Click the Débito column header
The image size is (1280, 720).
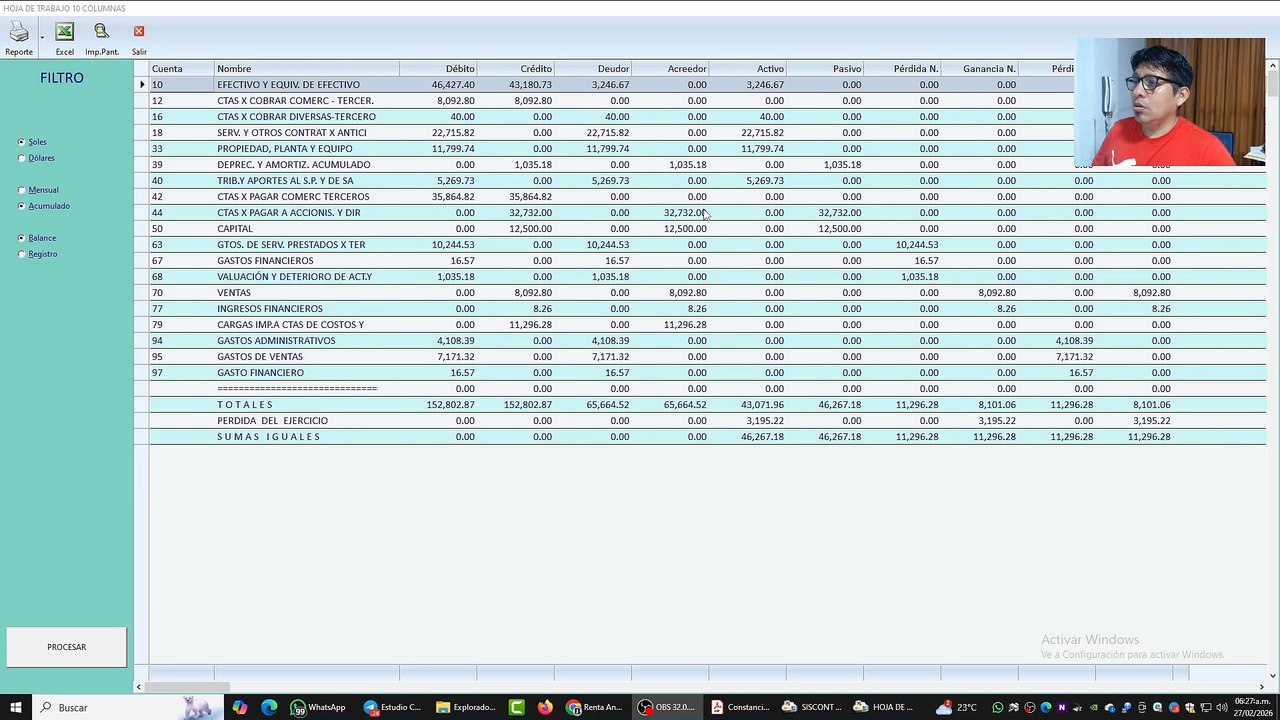pos(439,69)
